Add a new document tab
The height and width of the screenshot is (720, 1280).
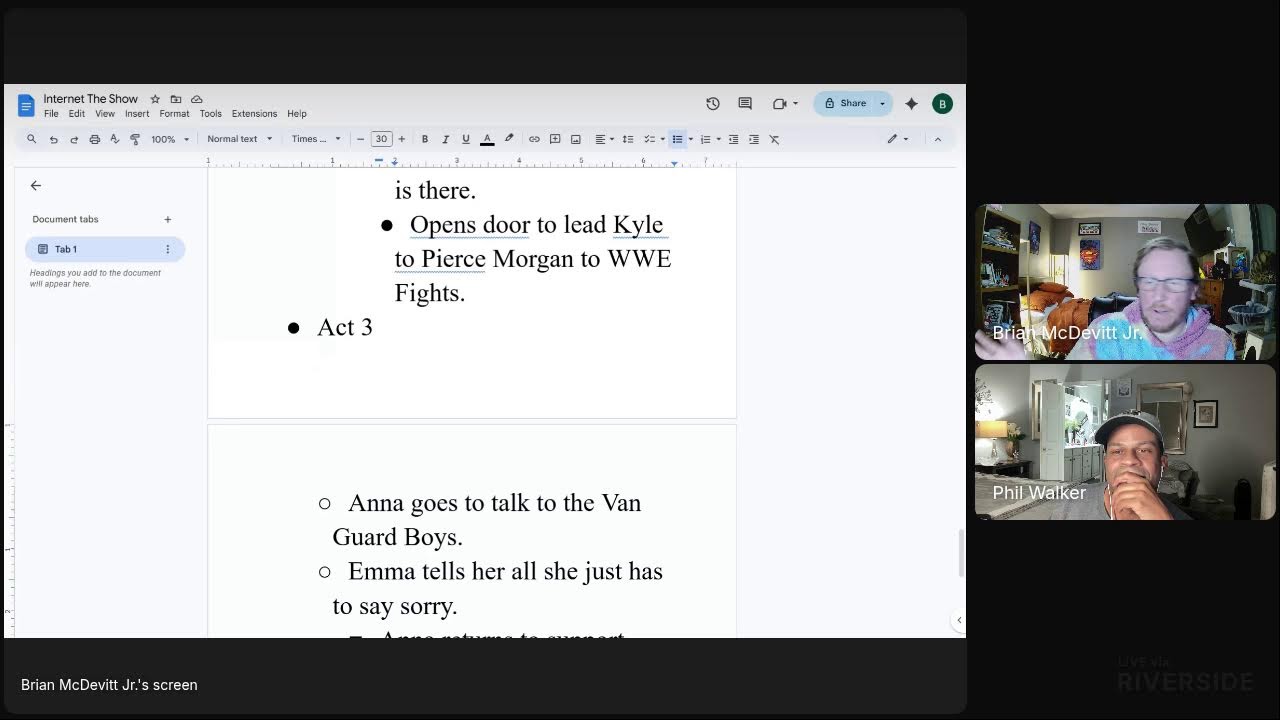pos(168,219)
